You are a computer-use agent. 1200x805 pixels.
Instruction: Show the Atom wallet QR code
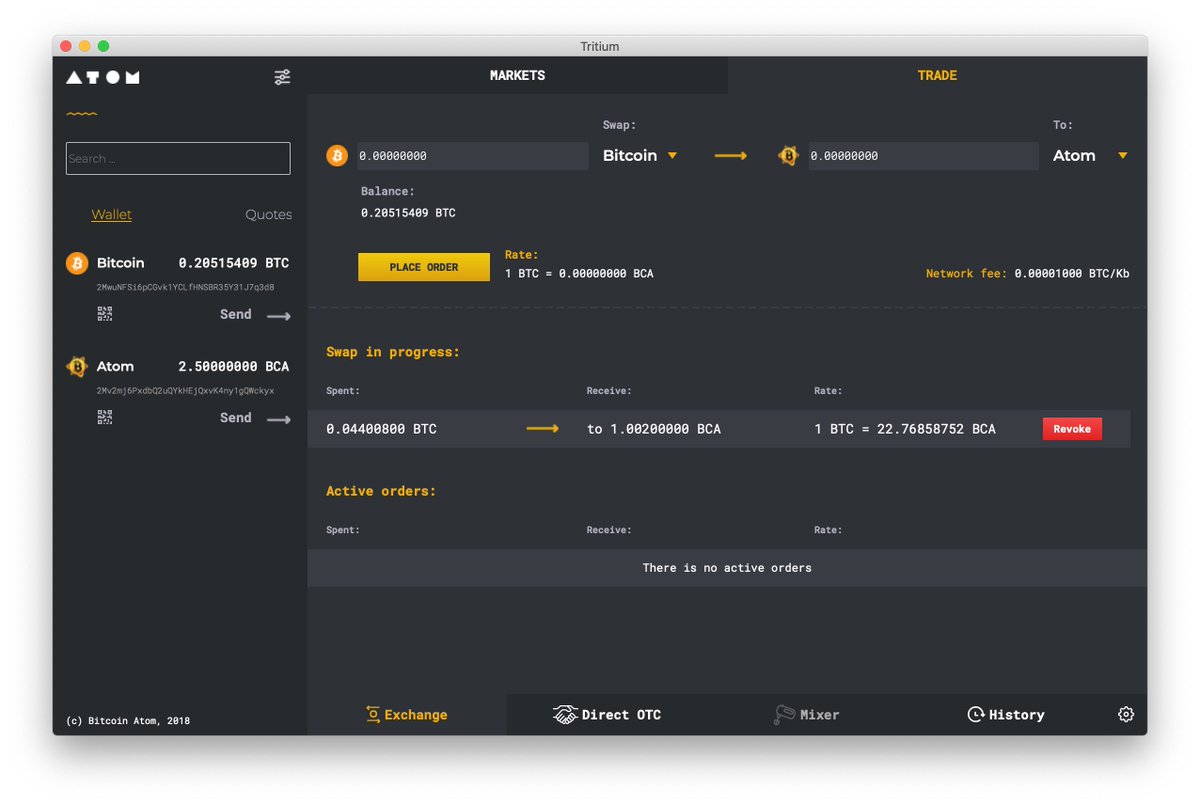click(x=104, y=417)
